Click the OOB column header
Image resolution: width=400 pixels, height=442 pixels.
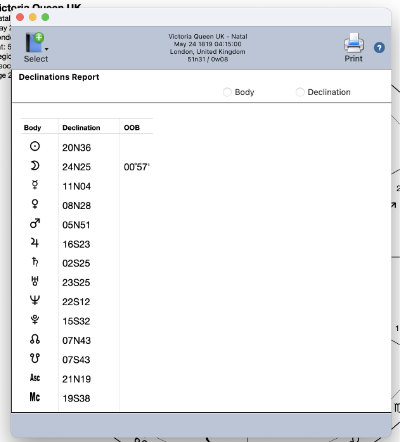[132, 128]
